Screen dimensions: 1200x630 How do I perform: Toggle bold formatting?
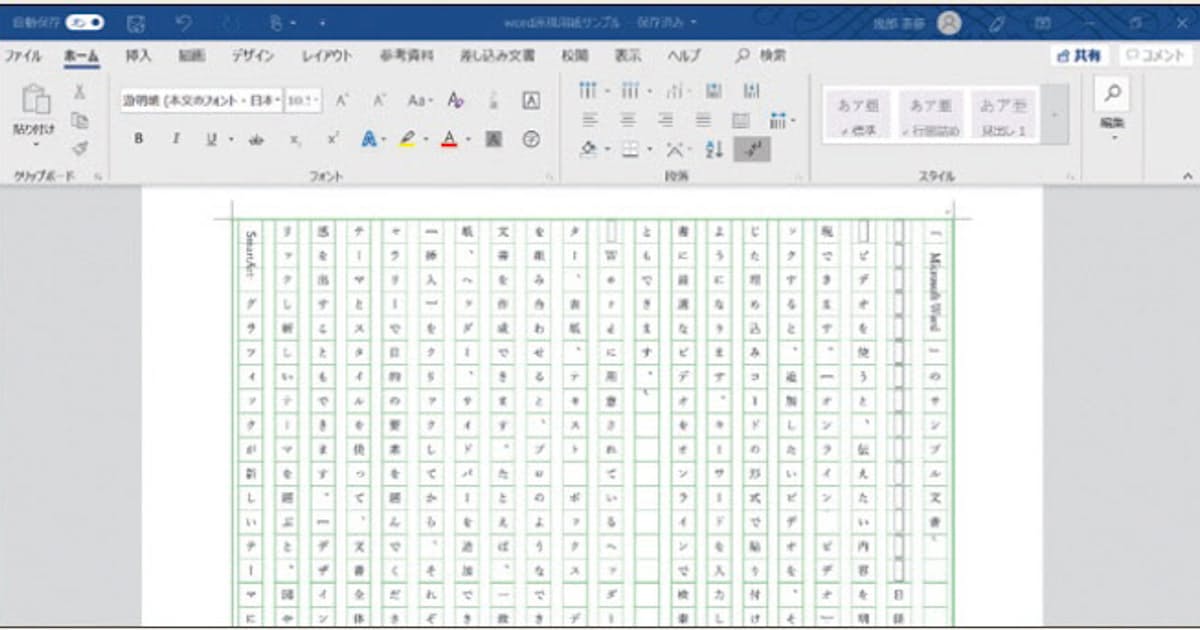(138, 138)
